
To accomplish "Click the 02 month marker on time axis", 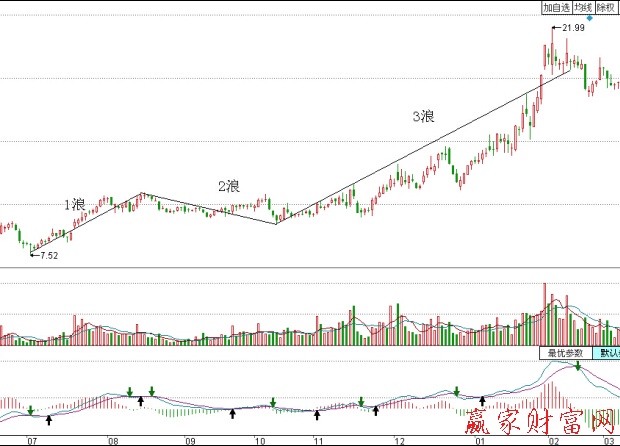I will click(555, 440).
